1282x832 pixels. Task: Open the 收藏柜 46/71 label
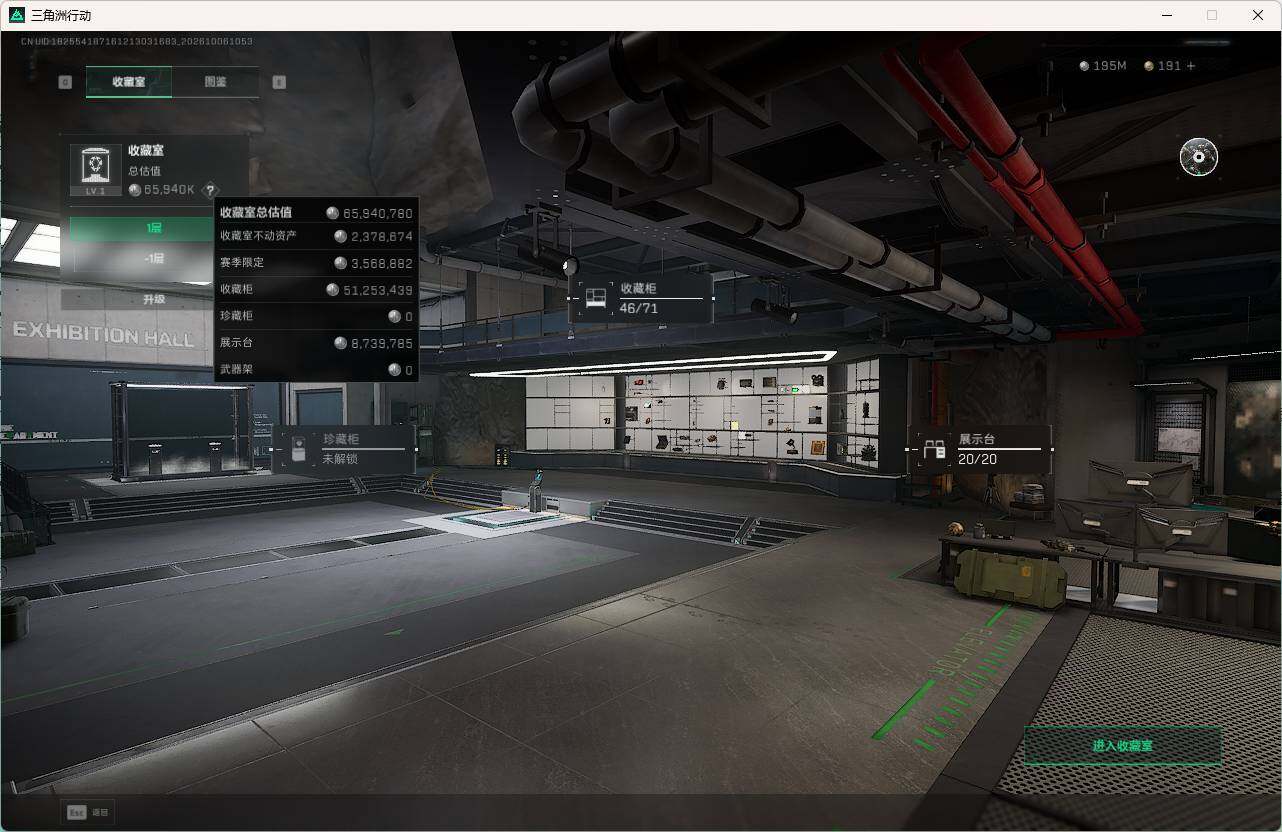(x=640, y=298)
